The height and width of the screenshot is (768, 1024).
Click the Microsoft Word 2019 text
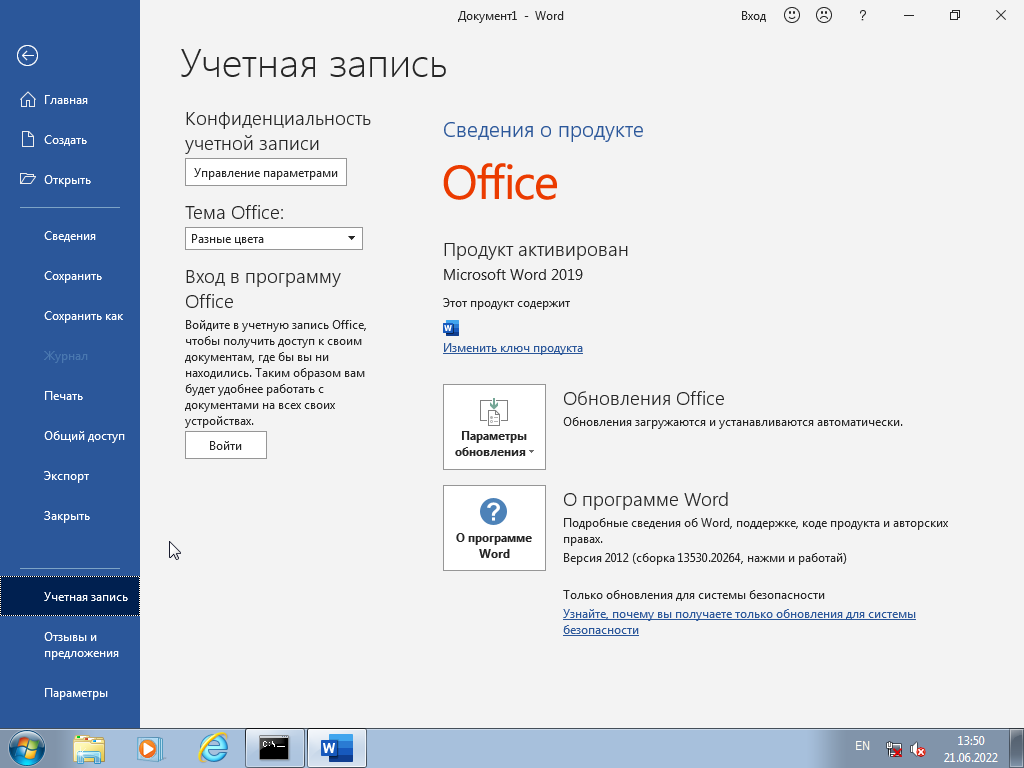(x=513, y=274)
